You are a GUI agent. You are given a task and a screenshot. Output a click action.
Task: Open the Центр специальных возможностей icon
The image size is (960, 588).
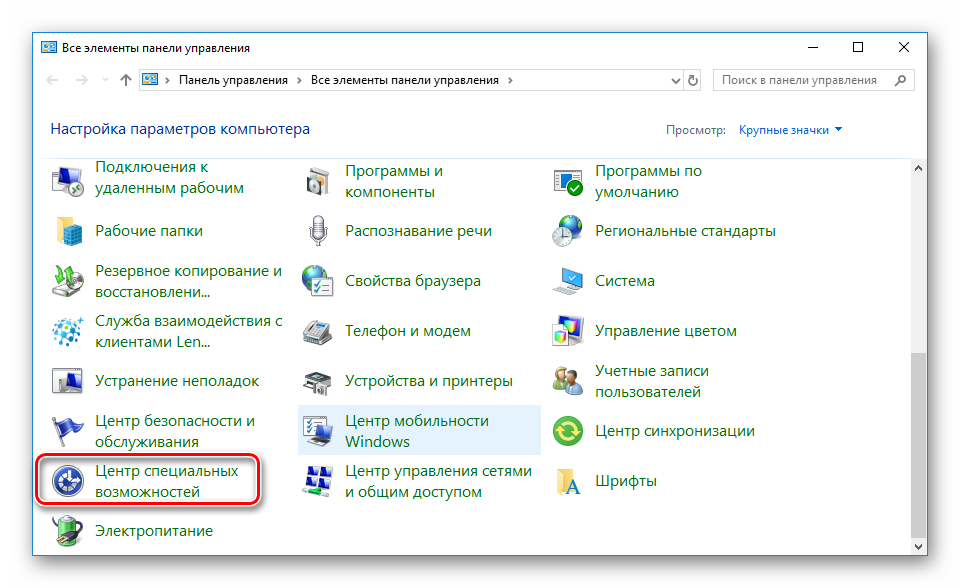tap(67, 481)
